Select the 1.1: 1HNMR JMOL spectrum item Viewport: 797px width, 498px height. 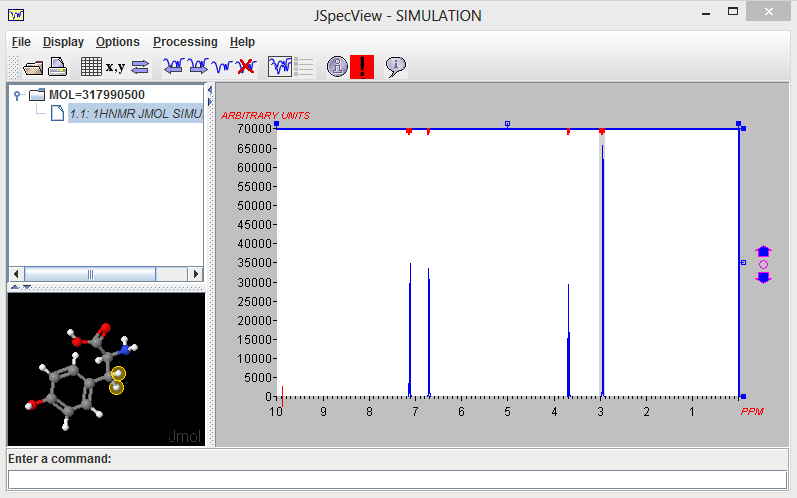pyautogui.click(x=136, y=113)
